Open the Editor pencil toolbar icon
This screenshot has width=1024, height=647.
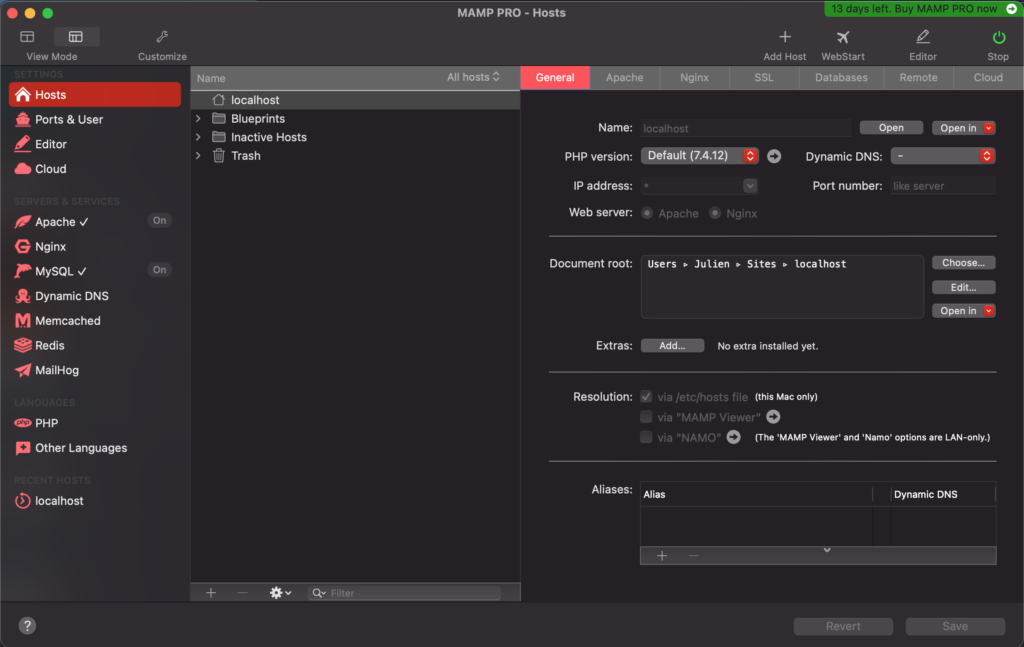(x=922, y=37)
